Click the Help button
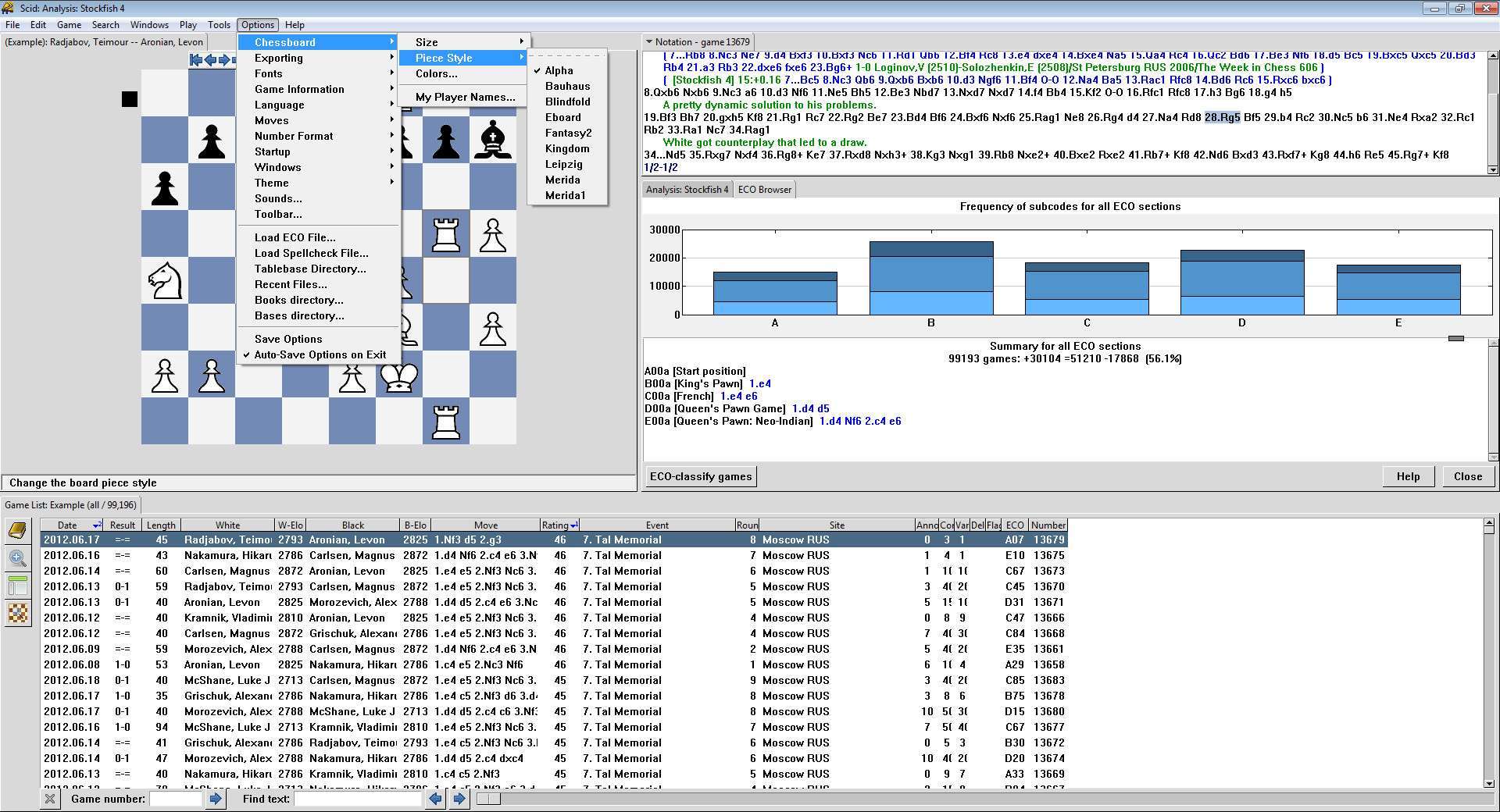The image size is (1500, 812). (1407, 475)
